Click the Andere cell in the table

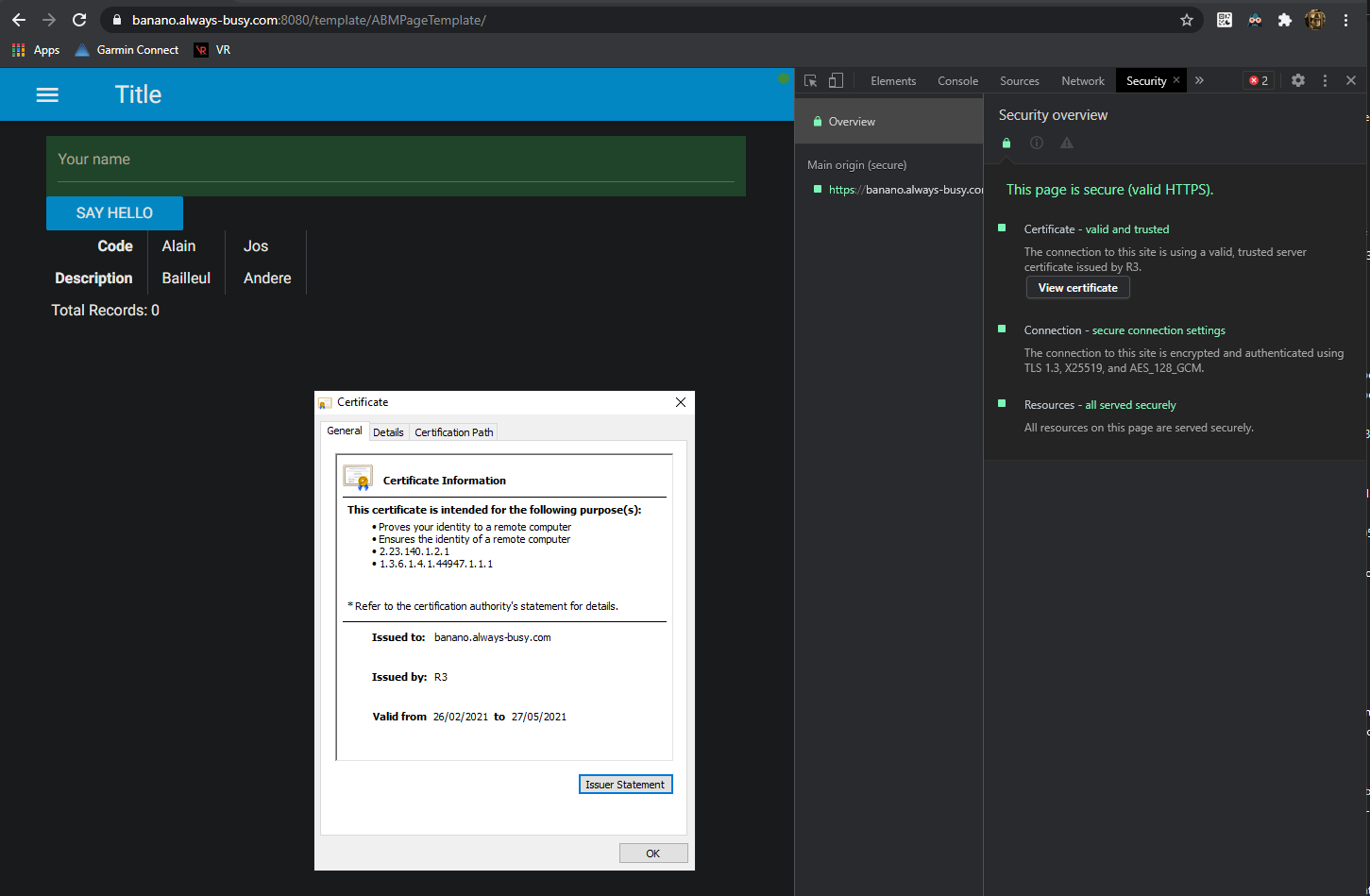click(267, 279)
